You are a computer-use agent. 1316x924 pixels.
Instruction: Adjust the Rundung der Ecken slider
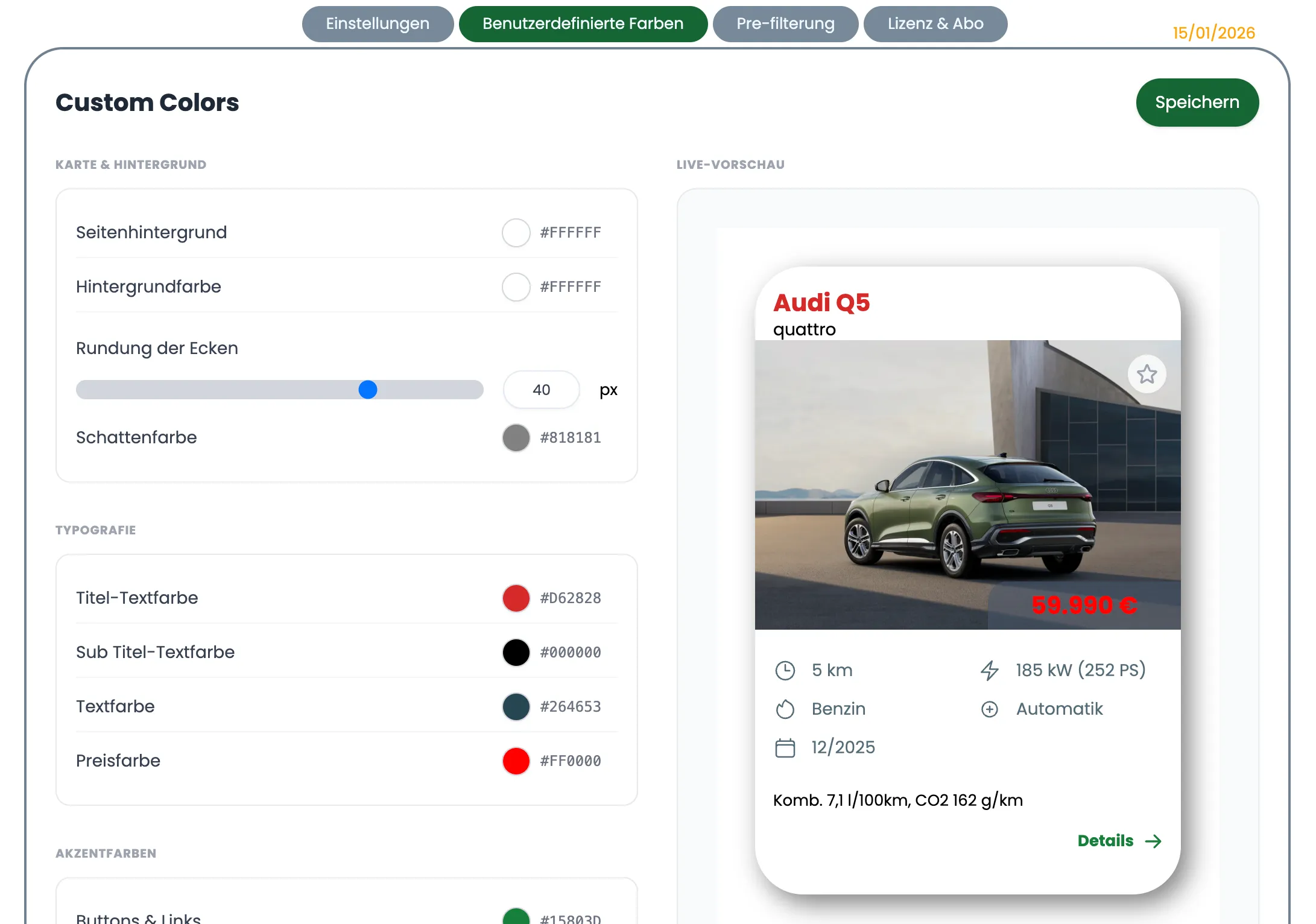(367, 390)
